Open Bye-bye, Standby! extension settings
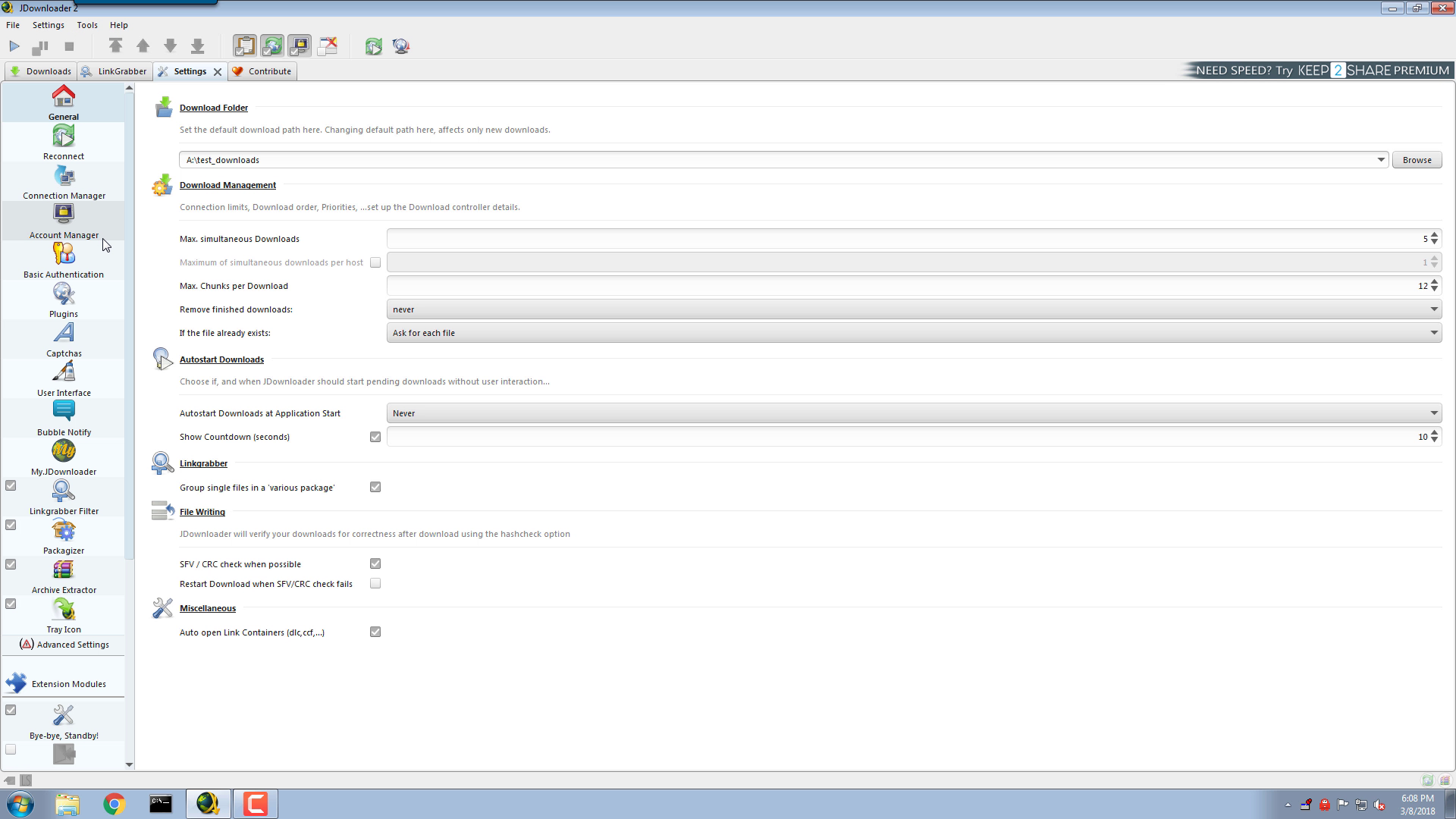 (x=64, y=721)
